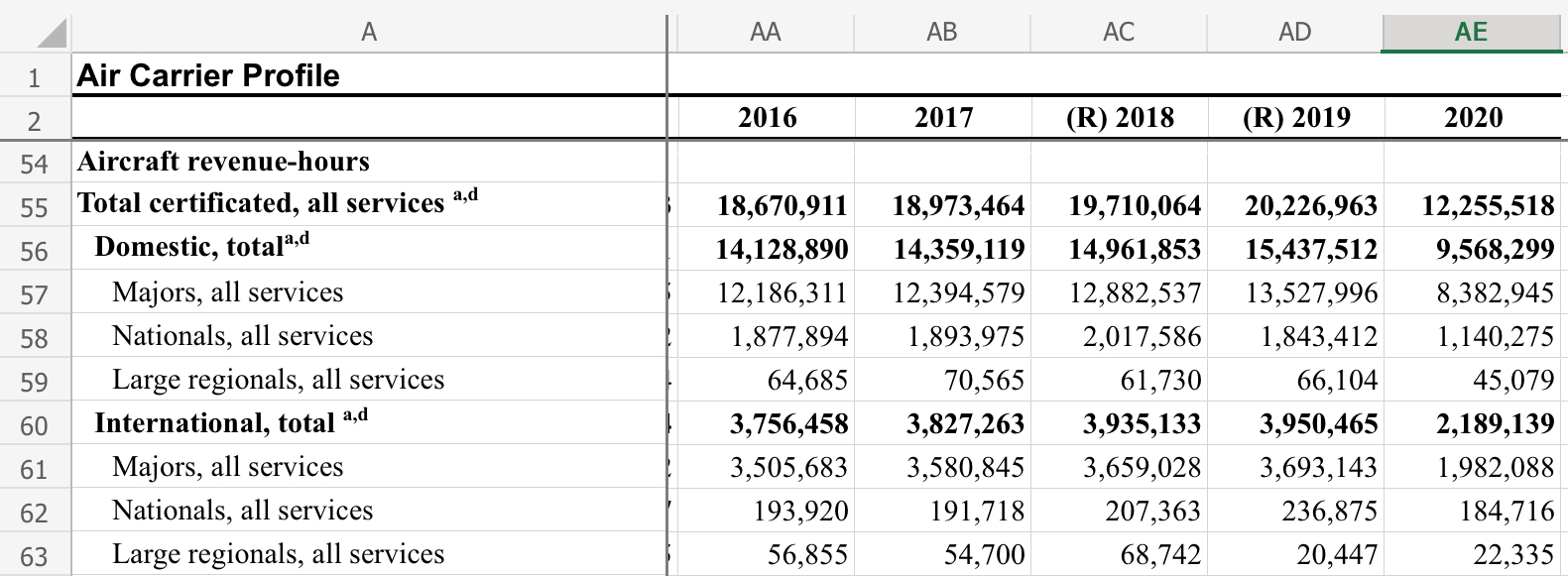Select cell value 193,920
1568x576 pixels.
(766, 512)
